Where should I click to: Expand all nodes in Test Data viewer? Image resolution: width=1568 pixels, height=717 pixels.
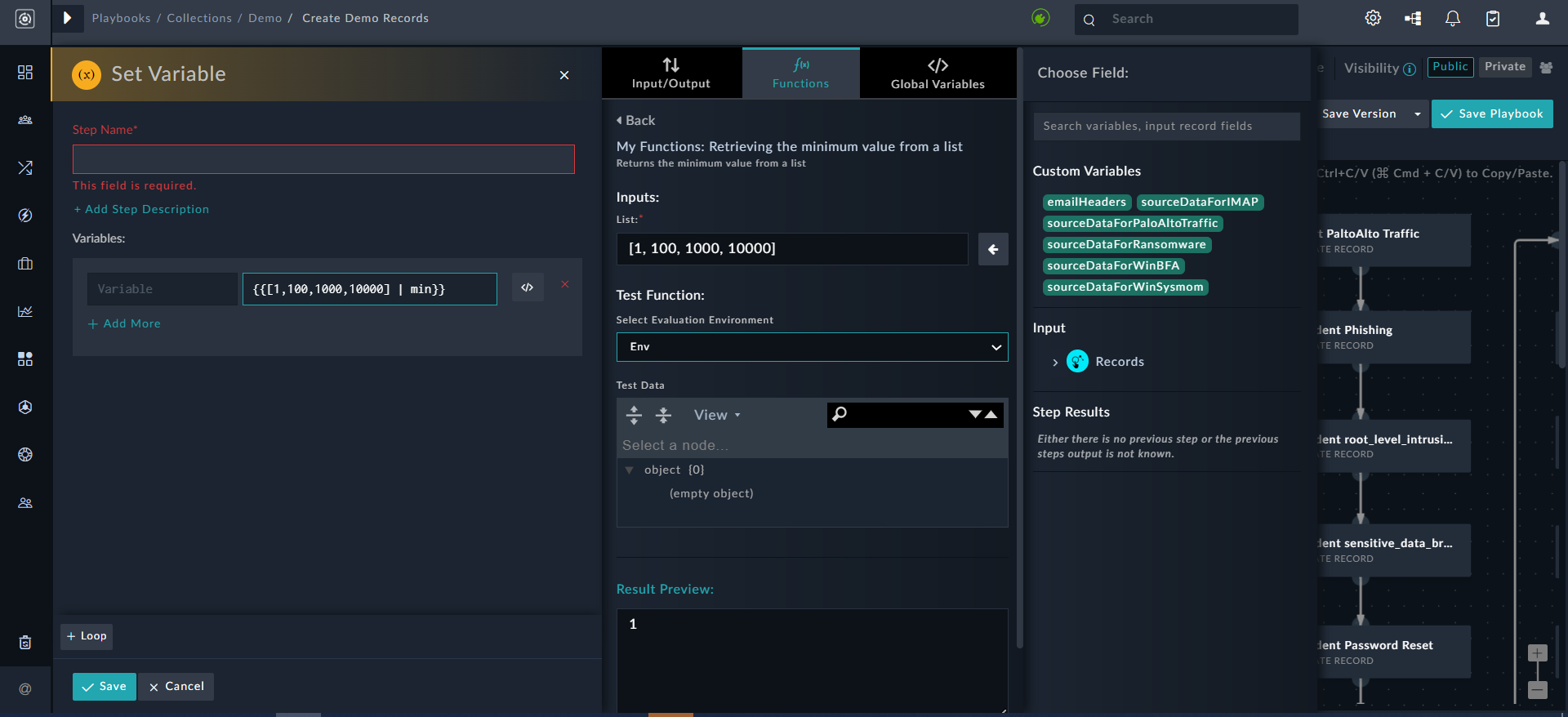pyautogui.click(x=634, y=415)
